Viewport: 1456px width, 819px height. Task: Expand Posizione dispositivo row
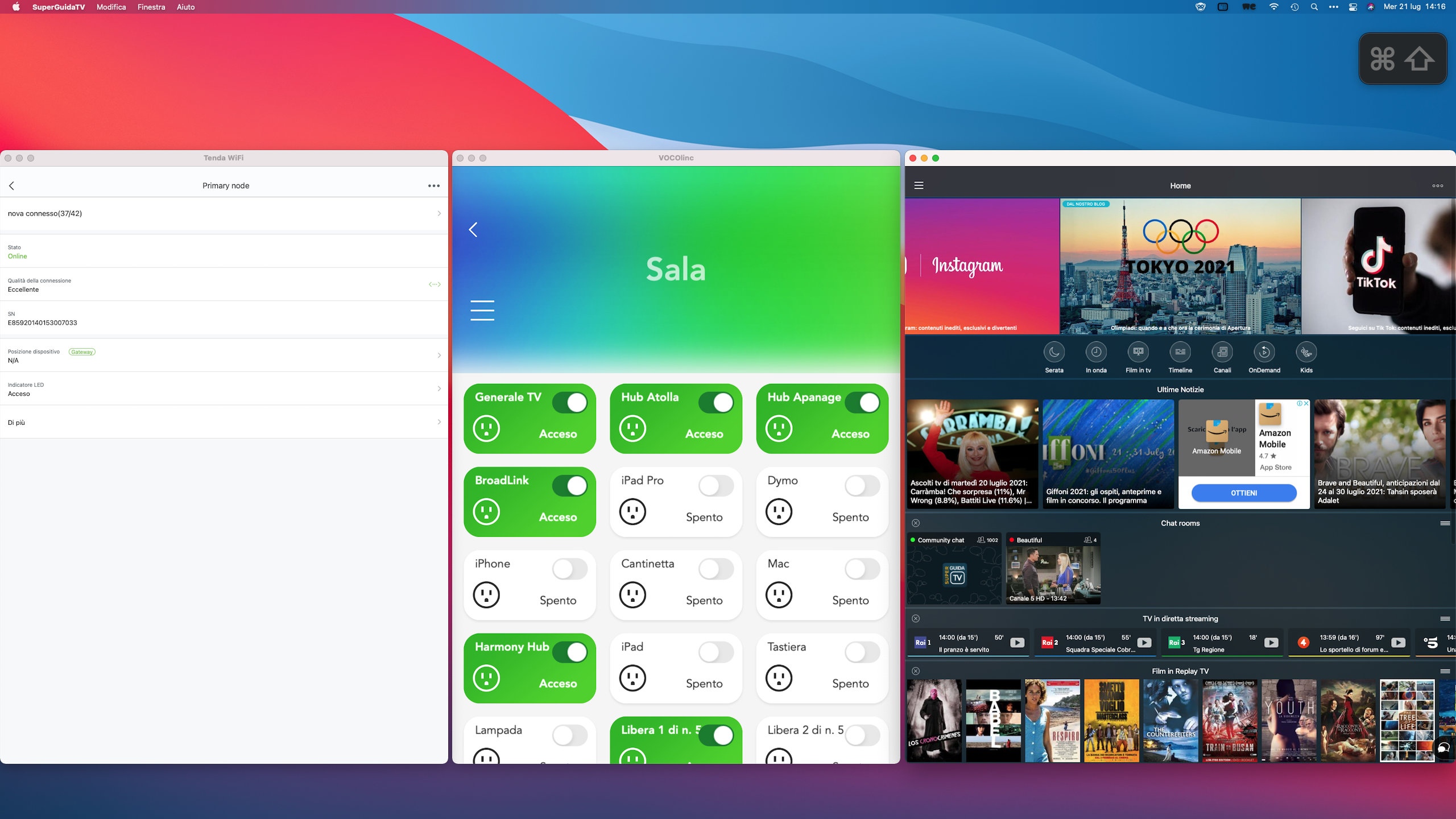[x=224, y=355]
